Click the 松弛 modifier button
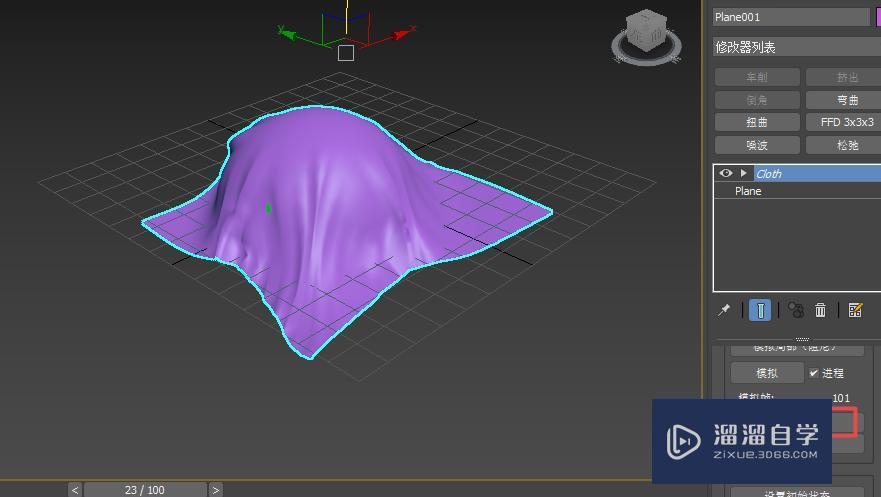881x497 pixels. [x=844, y=145]
